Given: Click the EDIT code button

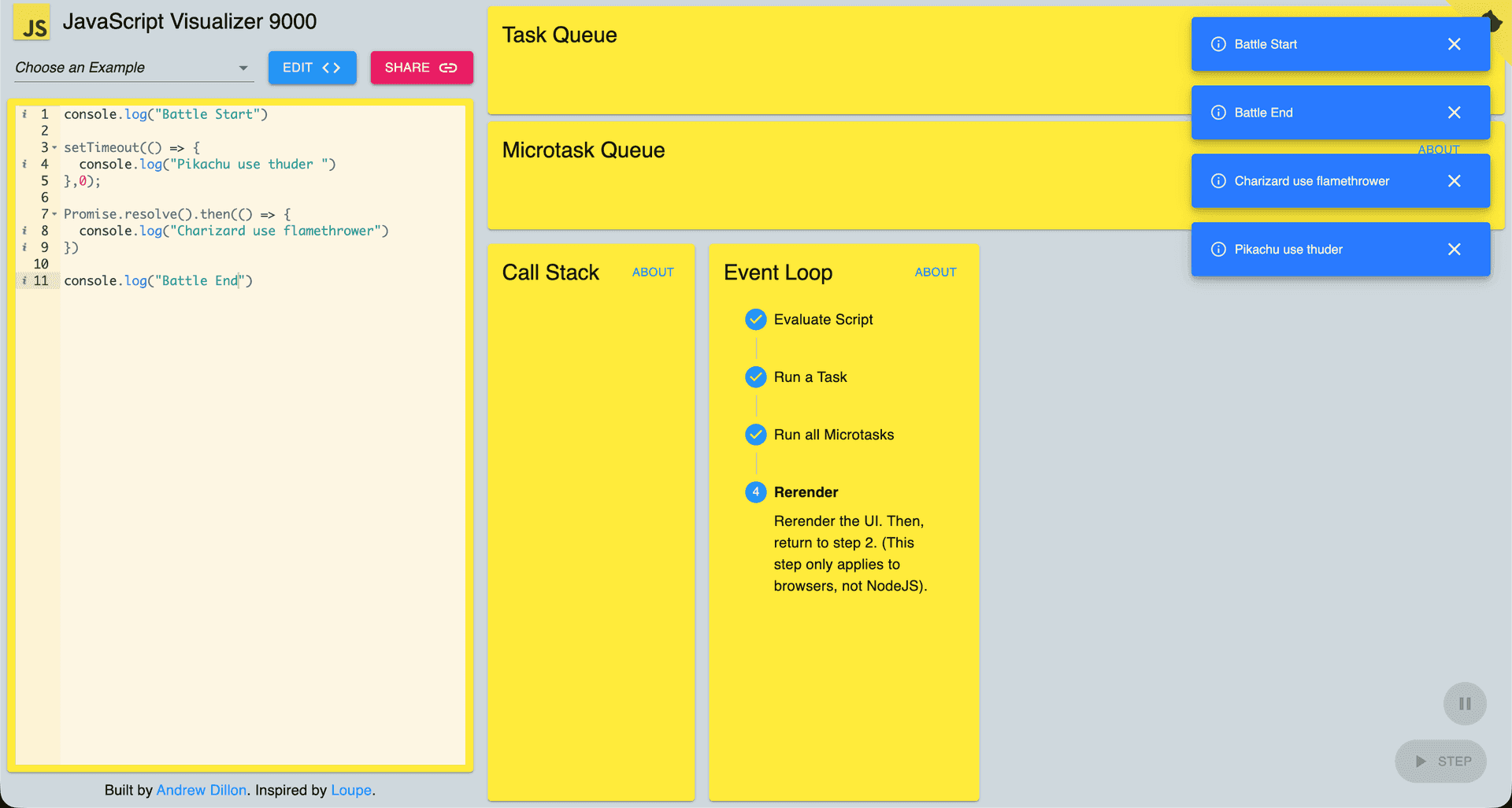Looking at the screenshot, I should coord(312,68).
